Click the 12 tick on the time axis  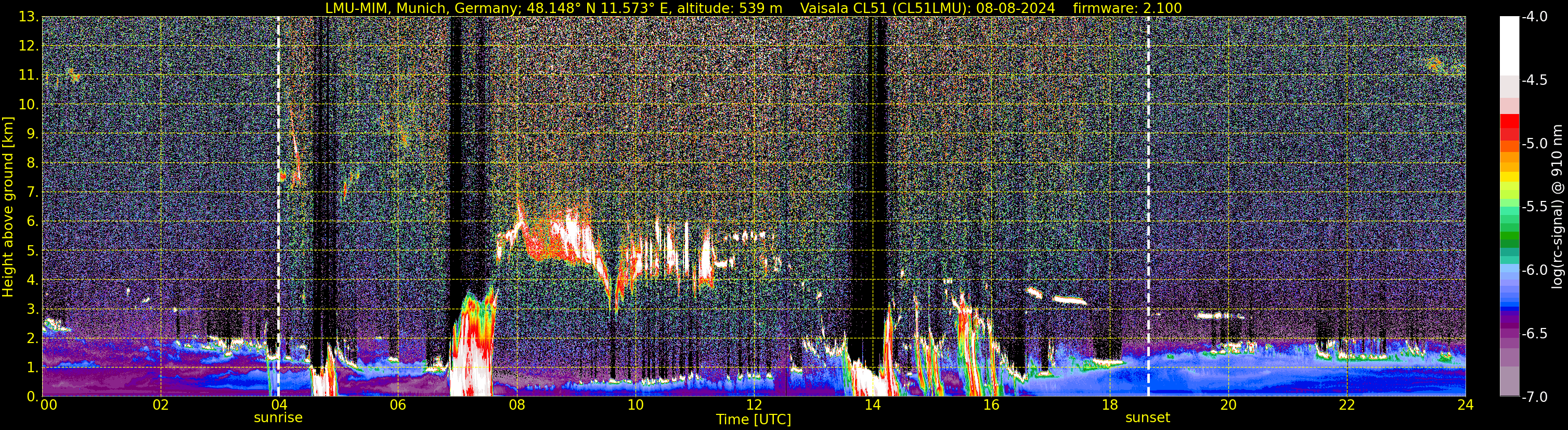click(754, 405)
